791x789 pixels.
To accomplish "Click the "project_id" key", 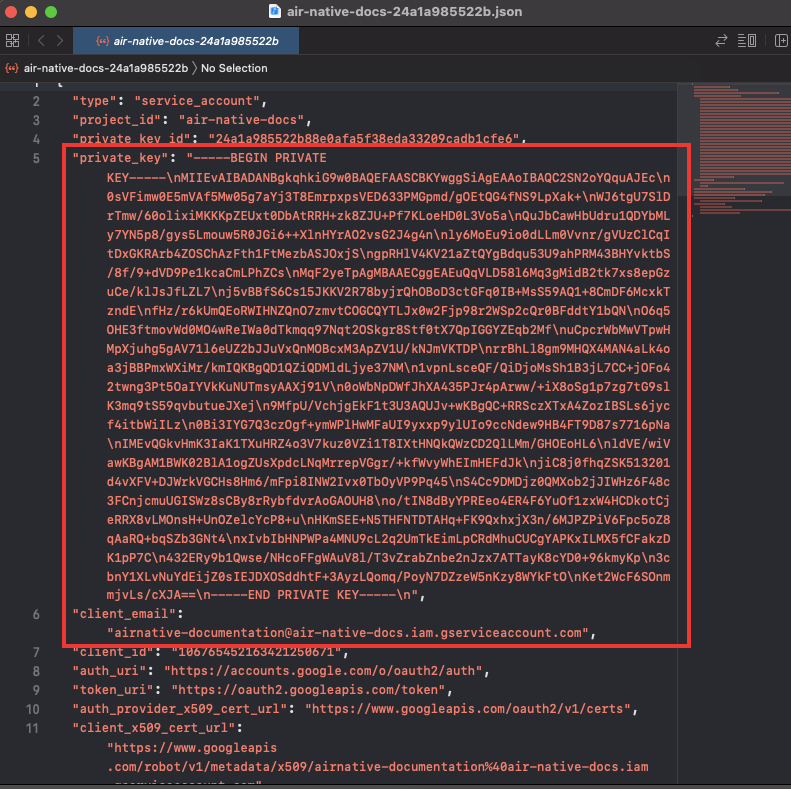I will 117,120.
